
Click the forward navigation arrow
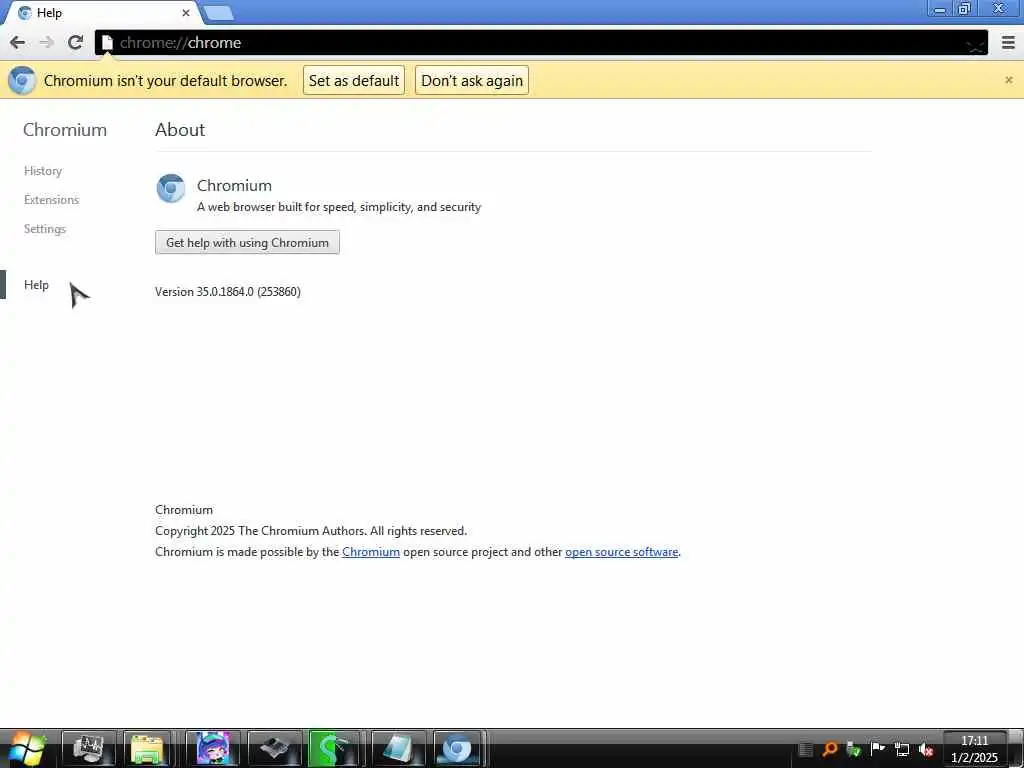click(x=46, y=43)
